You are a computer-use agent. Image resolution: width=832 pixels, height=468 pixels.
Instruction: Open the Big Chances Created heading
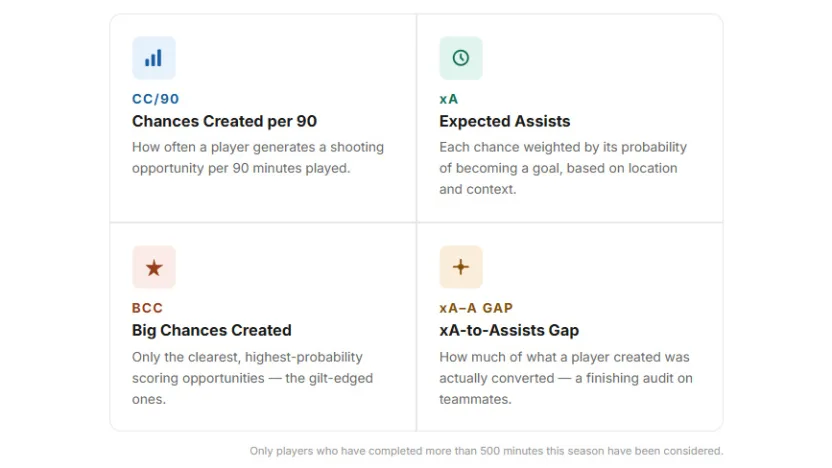click(x=212, y=330)
